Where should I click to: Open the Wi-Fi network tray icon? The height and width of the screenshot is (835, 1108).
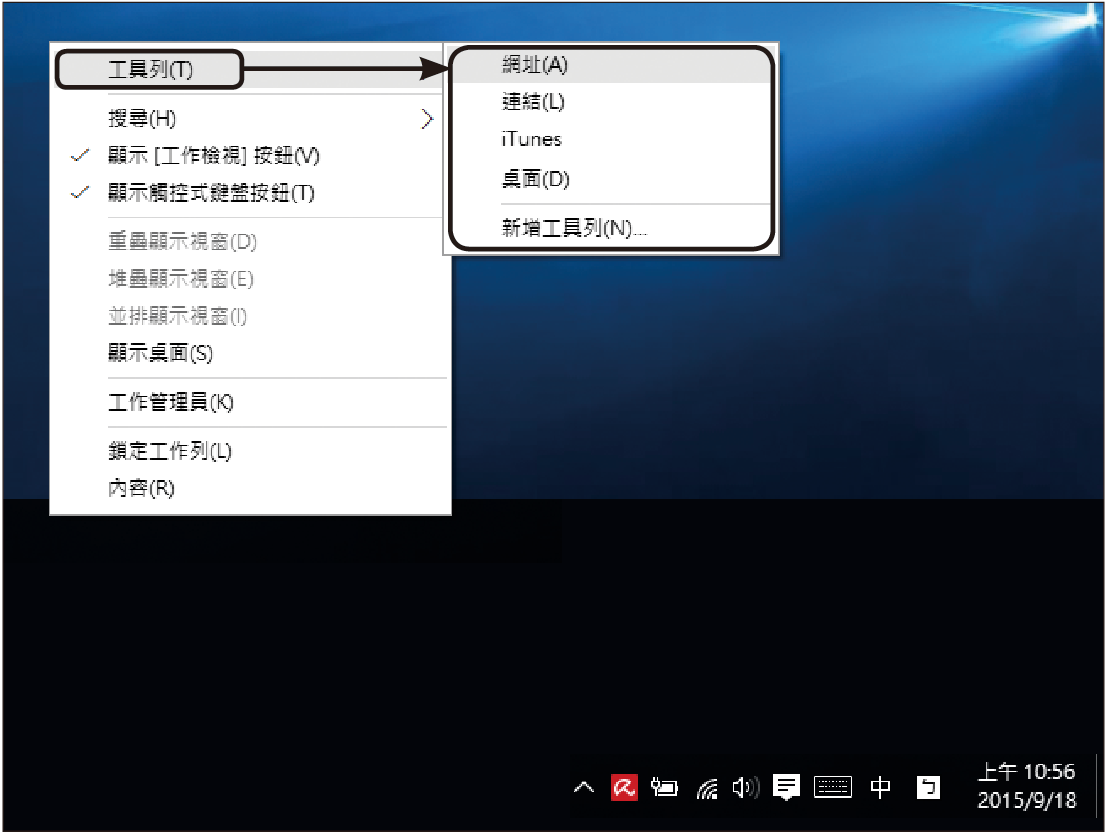click(707, 788)
